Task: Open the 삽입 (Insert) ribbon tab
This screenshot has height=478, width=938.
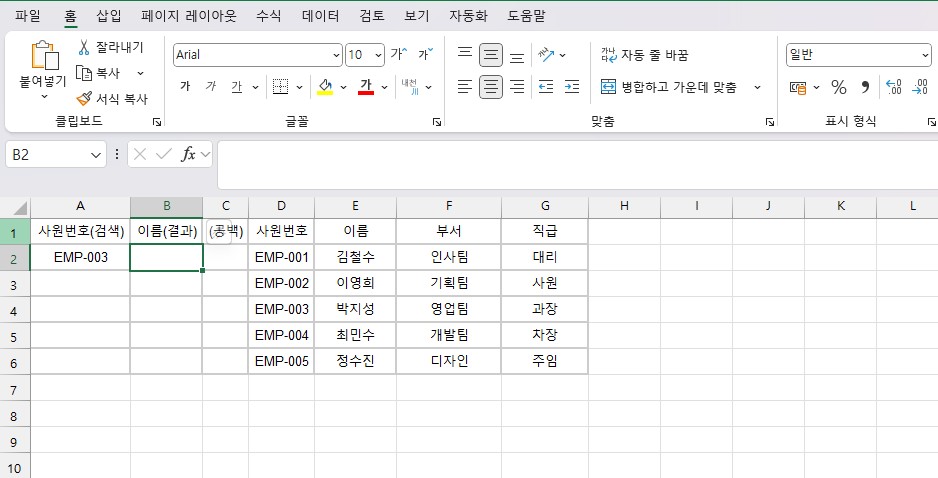Action: tap(108, 16)
